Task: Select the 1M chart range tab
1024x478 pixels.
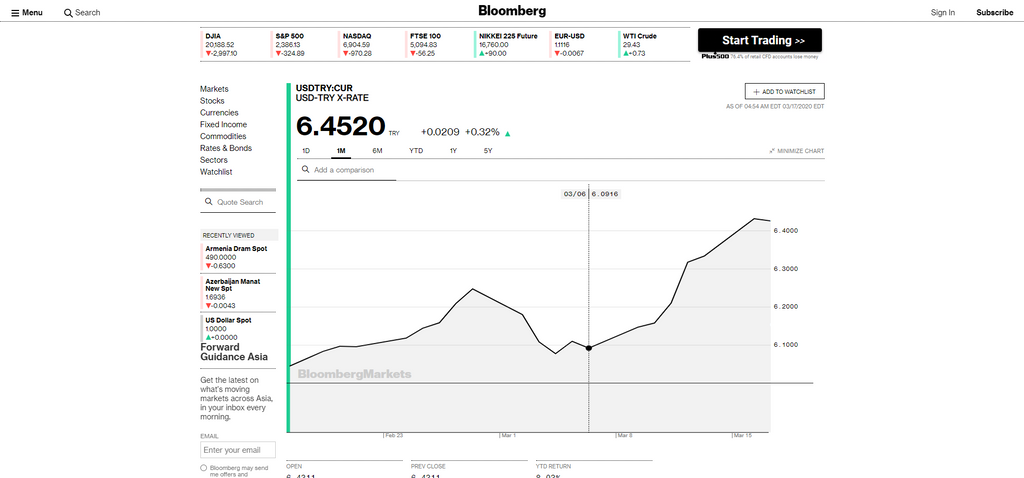Action: coord(341,151)
